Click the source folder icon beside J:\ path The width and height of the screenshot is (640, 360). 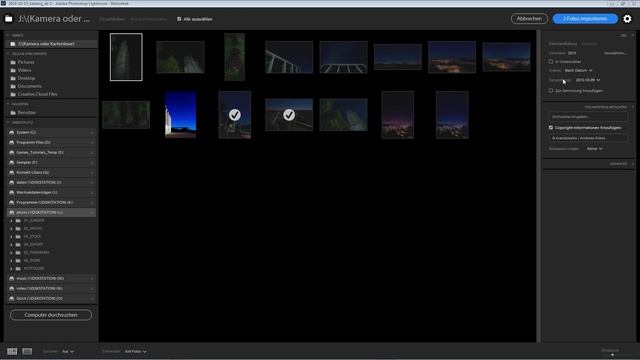[x=9, y=19]
